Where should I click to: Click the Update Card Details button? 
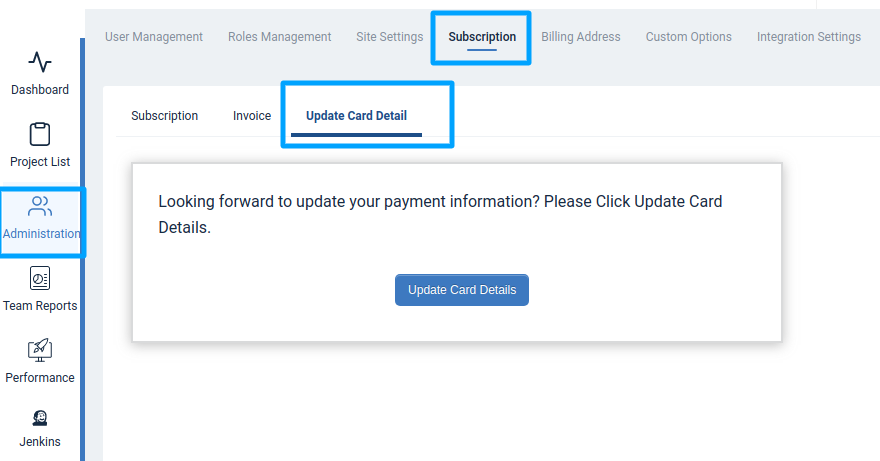coord(462,290)
